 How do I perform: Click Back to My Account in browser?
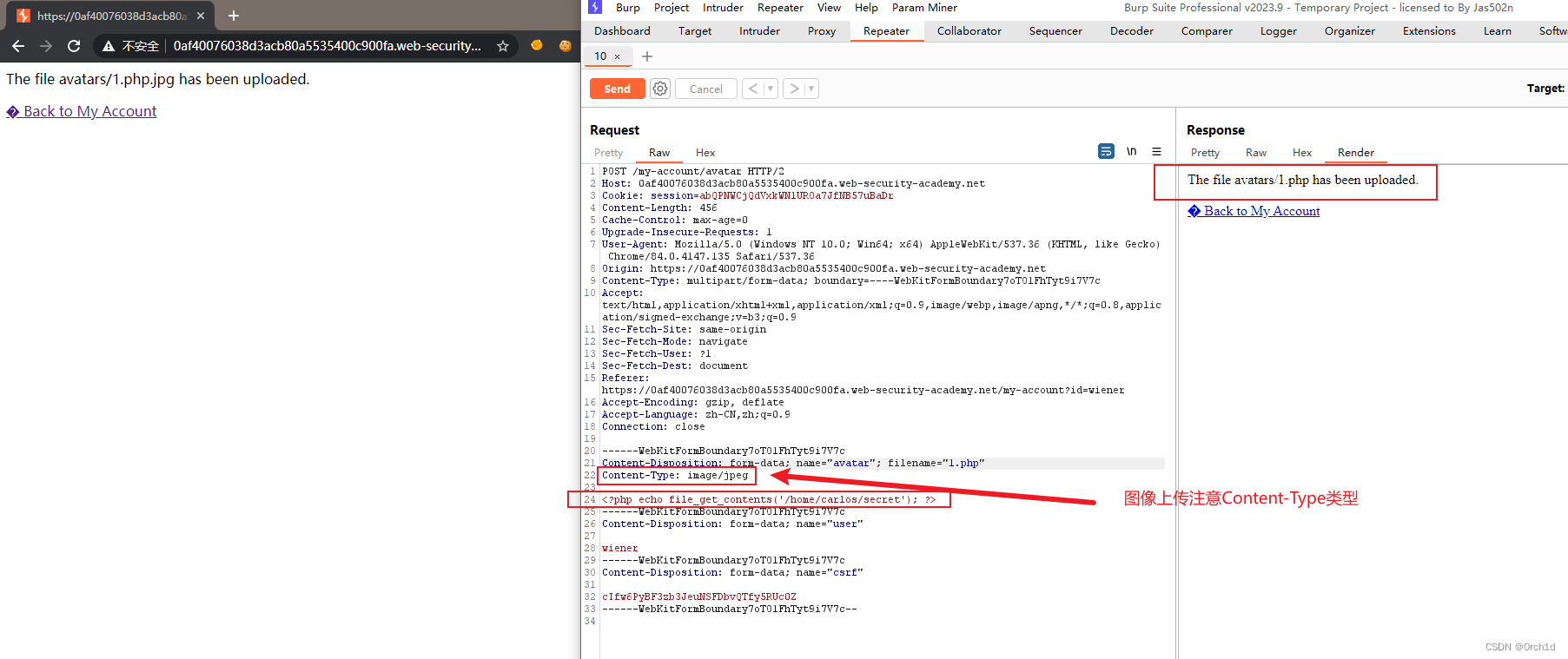pos(82,111)
